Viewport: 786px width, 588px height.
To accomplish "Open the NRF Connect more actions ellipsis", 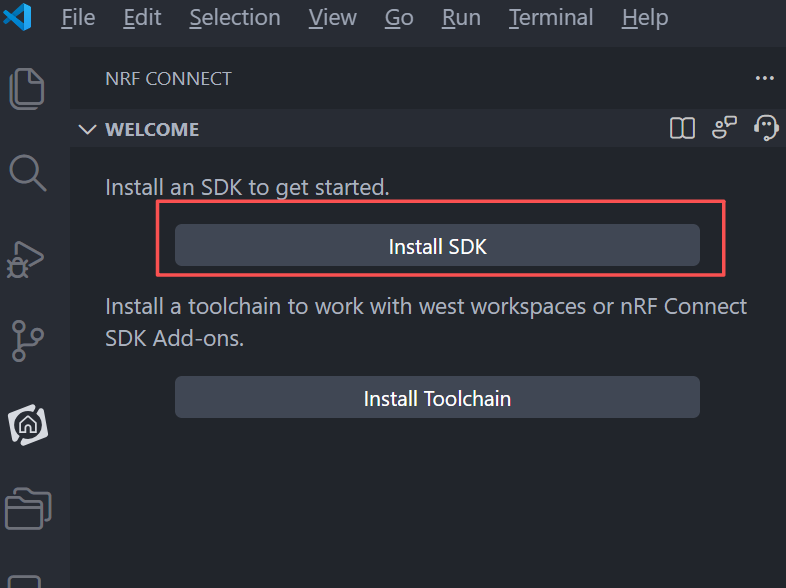I will 764,78.
